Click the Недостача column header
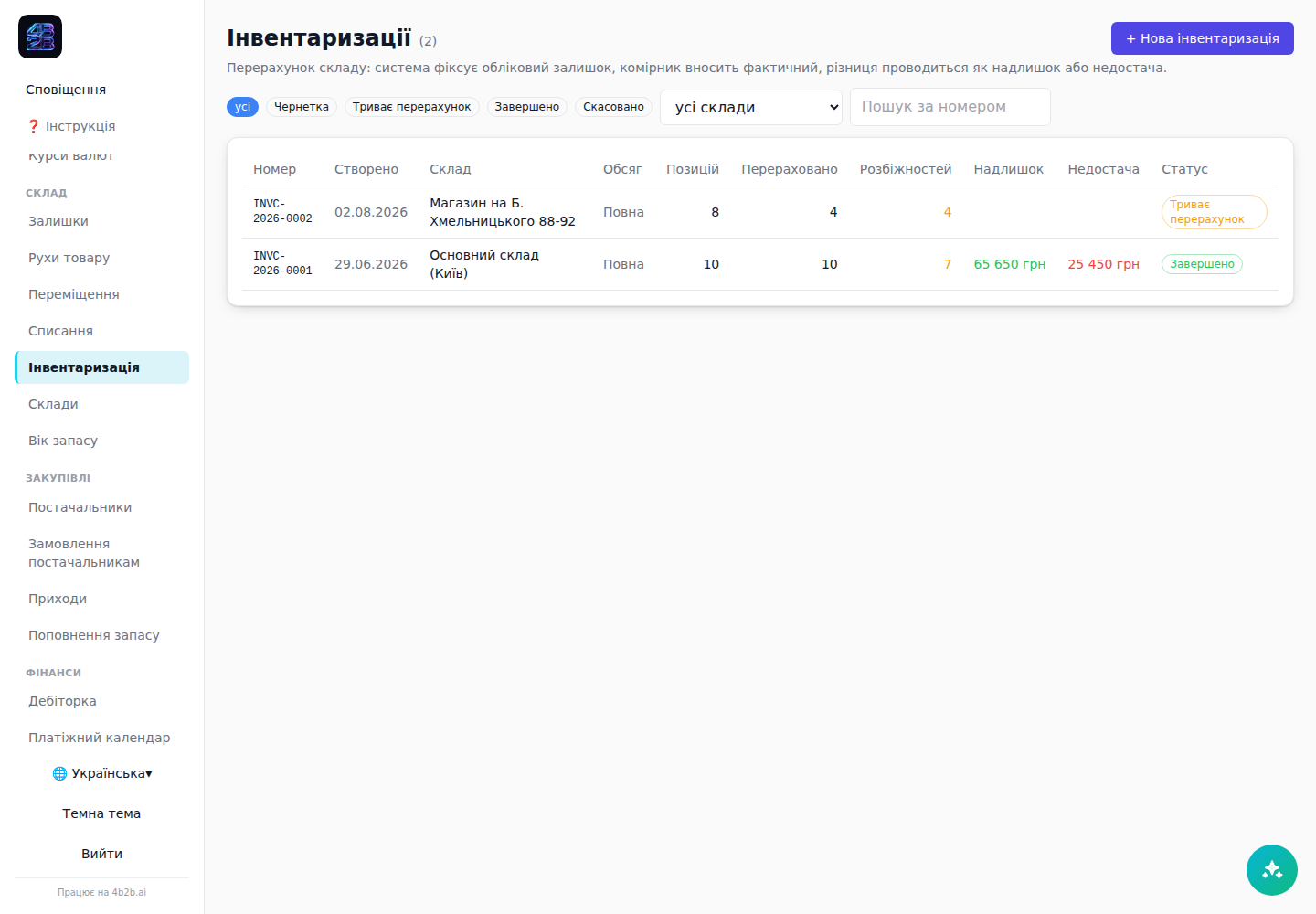This screenshot has width=1316, height=914. [x=1103, y=169]
